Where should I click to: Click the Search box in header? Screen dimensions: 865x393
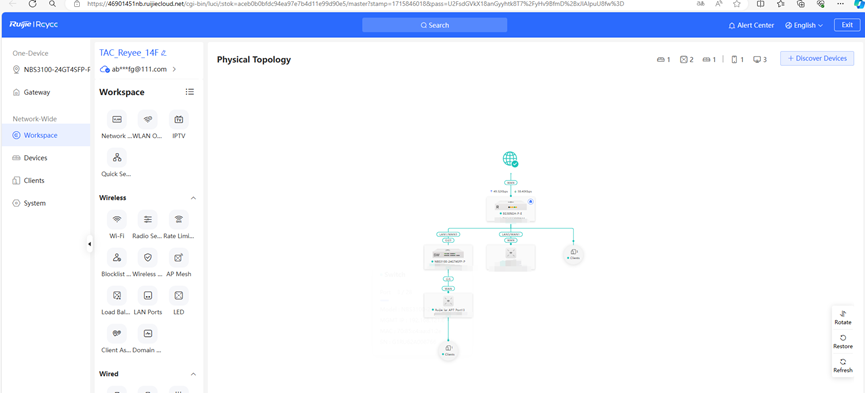(x=435, y=25)
